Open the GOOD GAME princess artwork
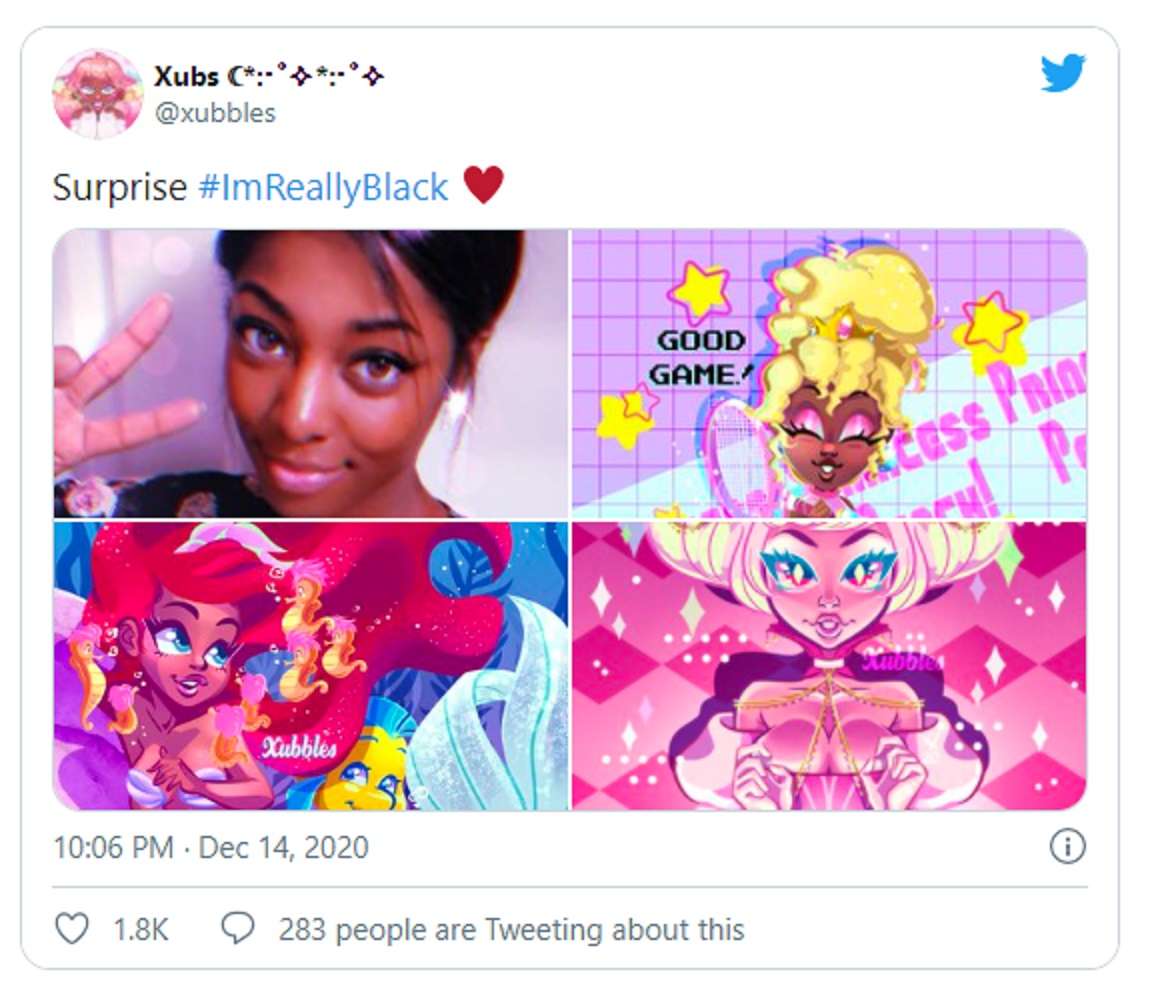Screen dimensions: 1154x1002 coord(829,373)
